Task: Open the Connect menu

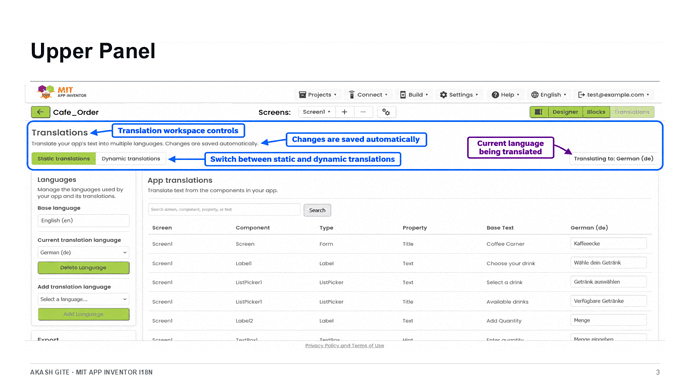Action: click(x=368, y=95)
